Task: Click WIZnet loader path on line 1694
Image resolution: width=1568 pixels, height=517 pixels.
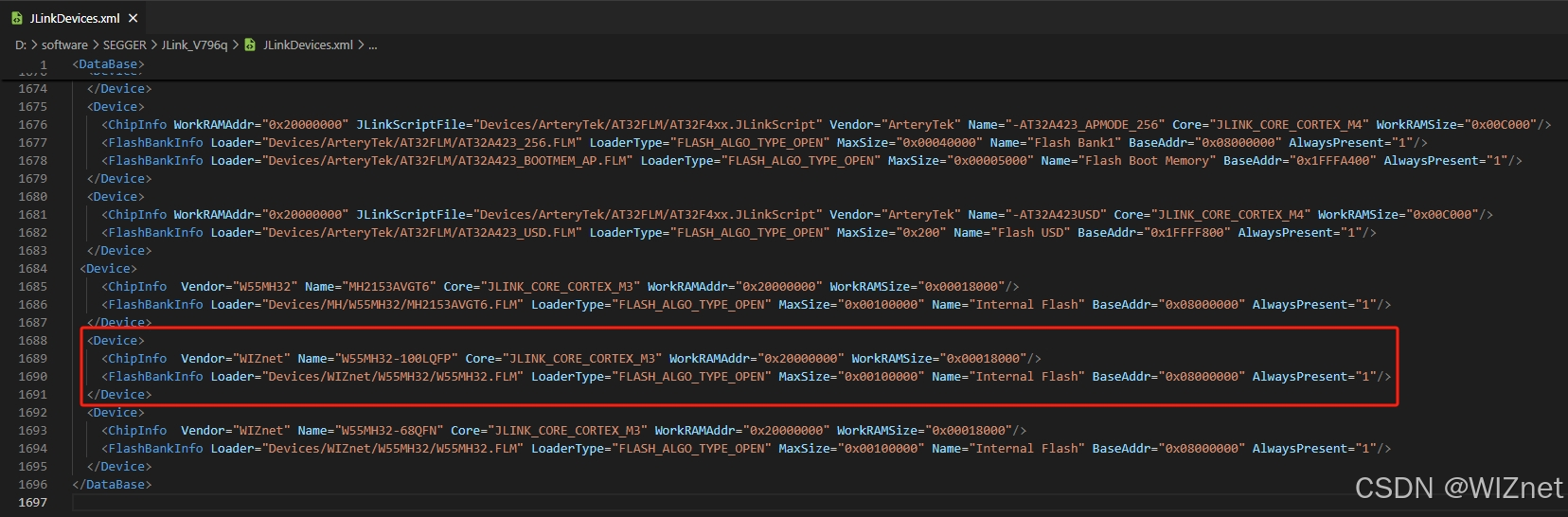Action: click(x=392, y=448)
